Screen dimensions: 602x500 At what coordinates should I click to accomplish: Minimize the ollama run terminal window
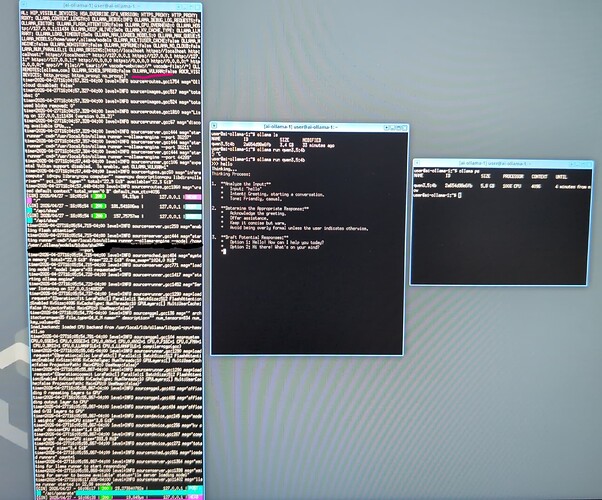point(392,127)
